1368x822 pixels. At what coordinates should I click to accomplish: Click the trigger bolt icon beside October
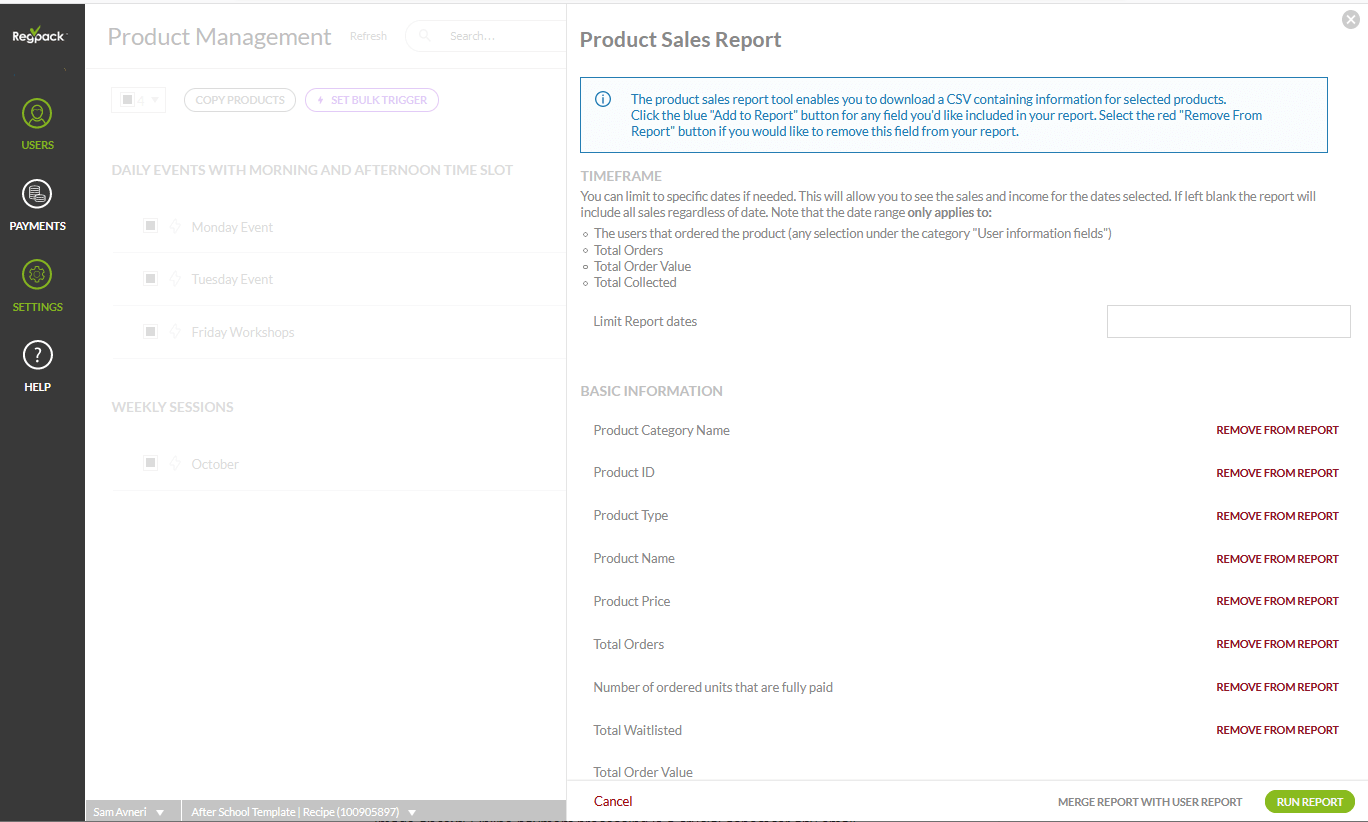tap(175, 464)
